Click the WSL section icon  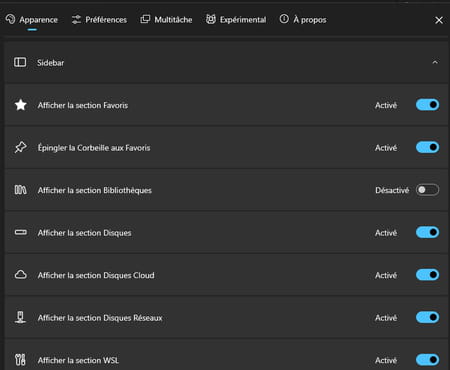[x=20, y=360]
